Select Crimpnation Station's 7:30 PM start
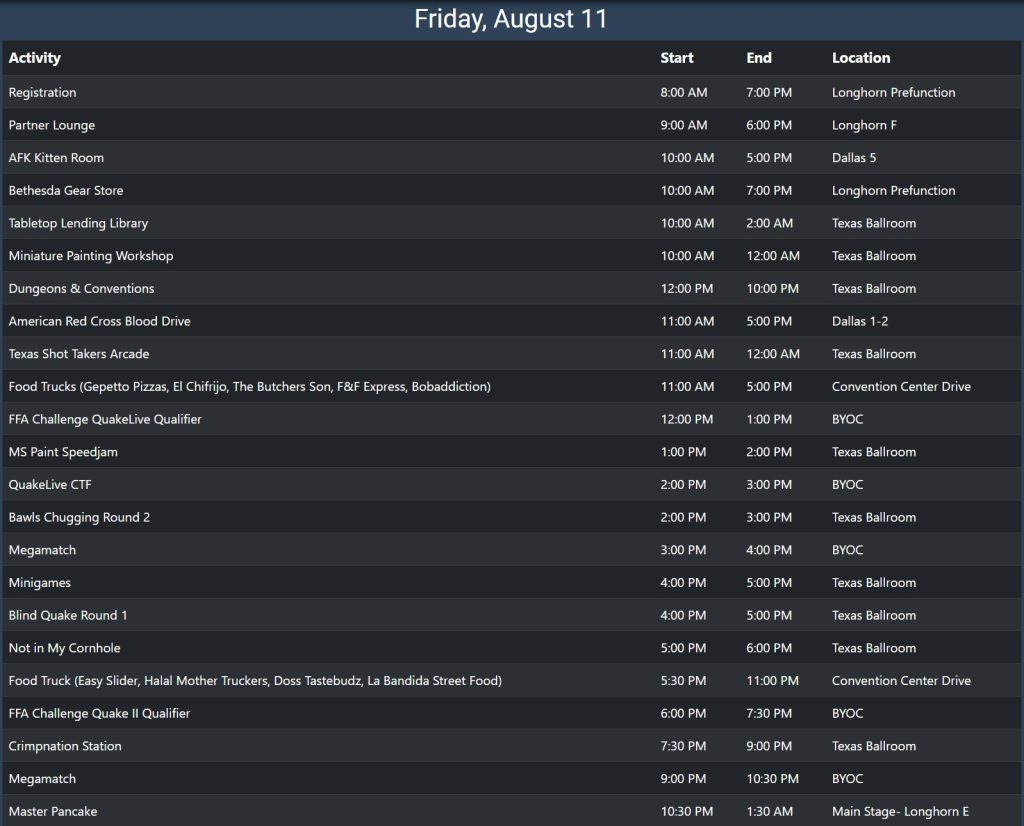This screenshot has height=826, width=1024. click(683, 746)
